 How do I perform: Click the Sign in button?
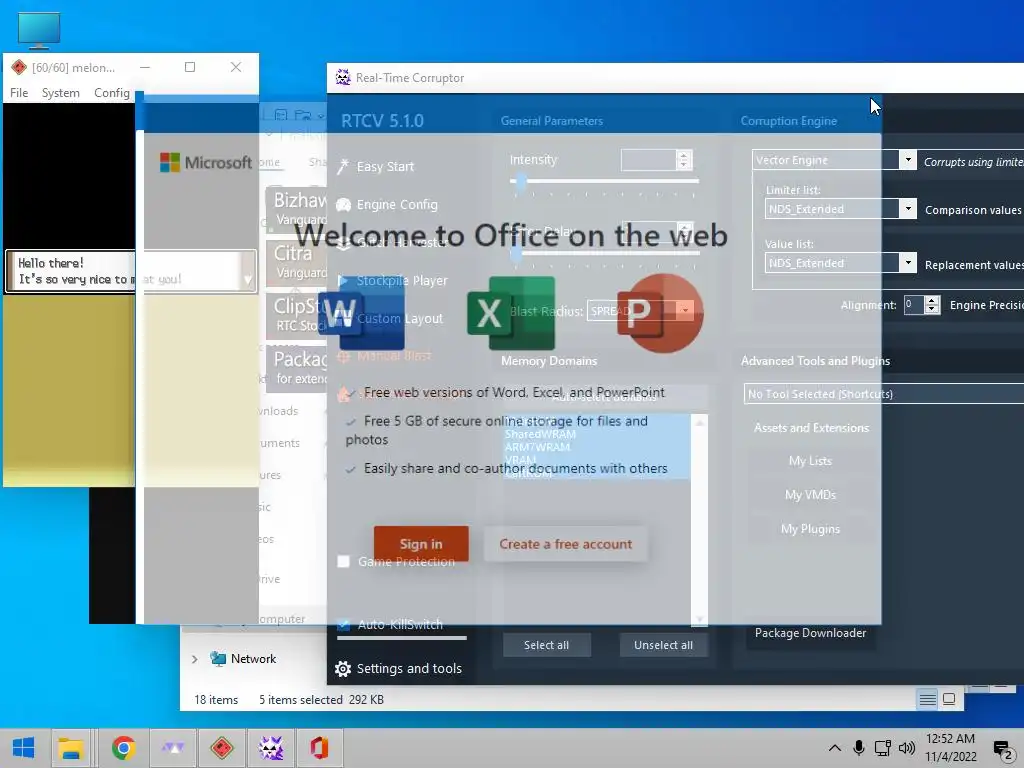coord(421,544)
